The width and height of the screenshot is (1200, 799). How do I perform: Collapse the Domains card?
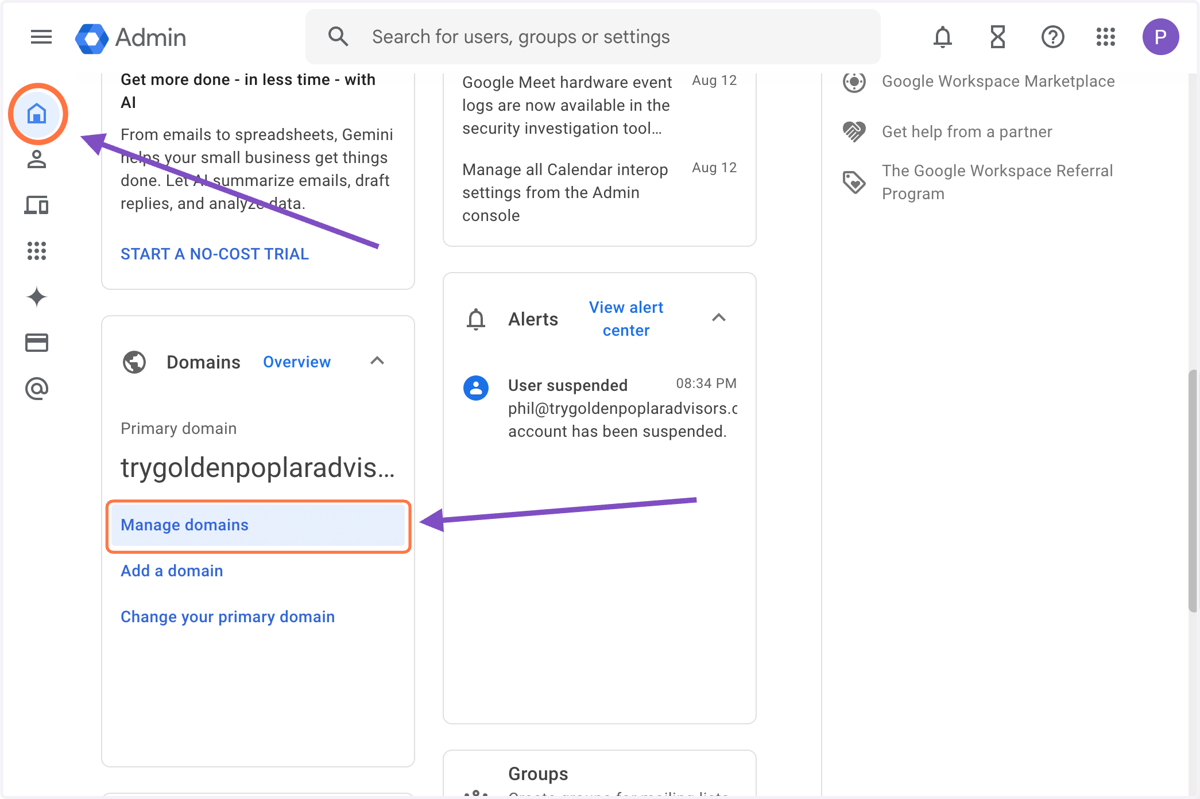[377, 361]
